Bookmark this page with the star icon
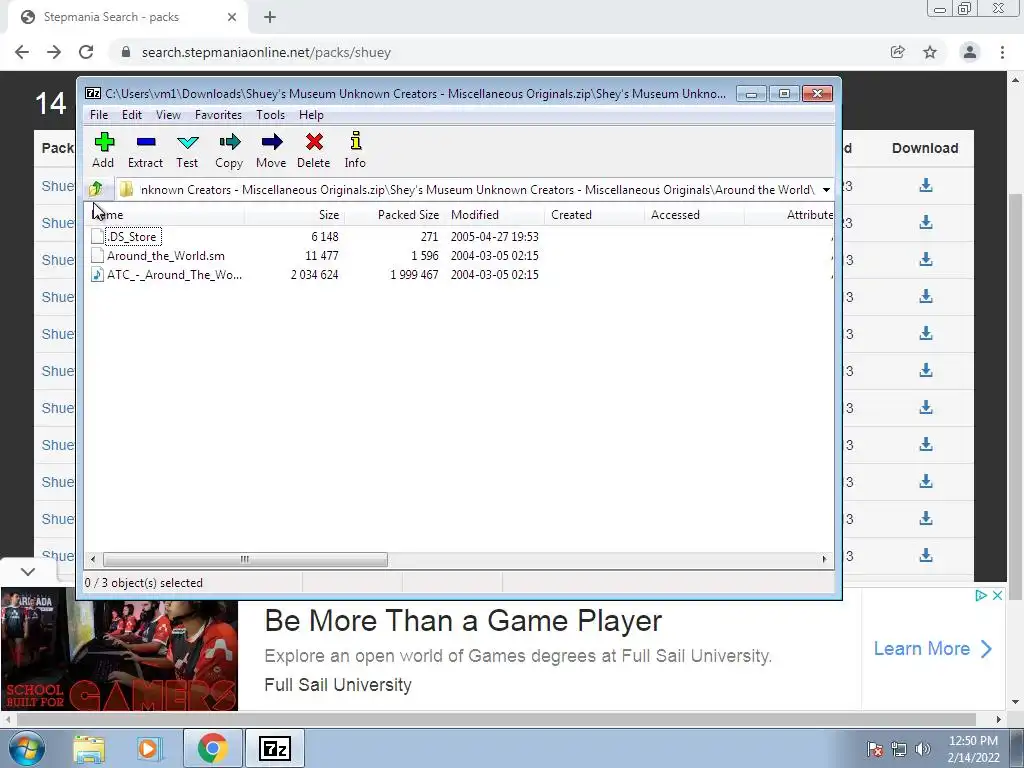The width and height of the screenshot is (1024, 768). pyautogui.click(x=930, y=52)
